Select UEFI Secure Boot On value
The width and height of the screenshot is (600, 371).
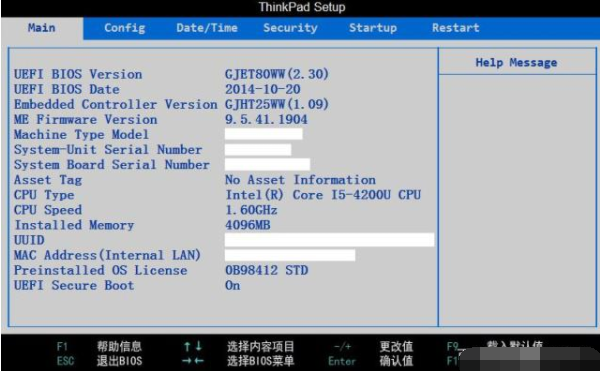point(233,285)
